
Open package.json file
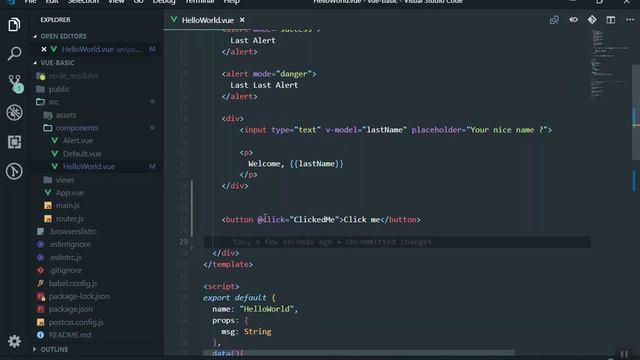tap(71, 309)
